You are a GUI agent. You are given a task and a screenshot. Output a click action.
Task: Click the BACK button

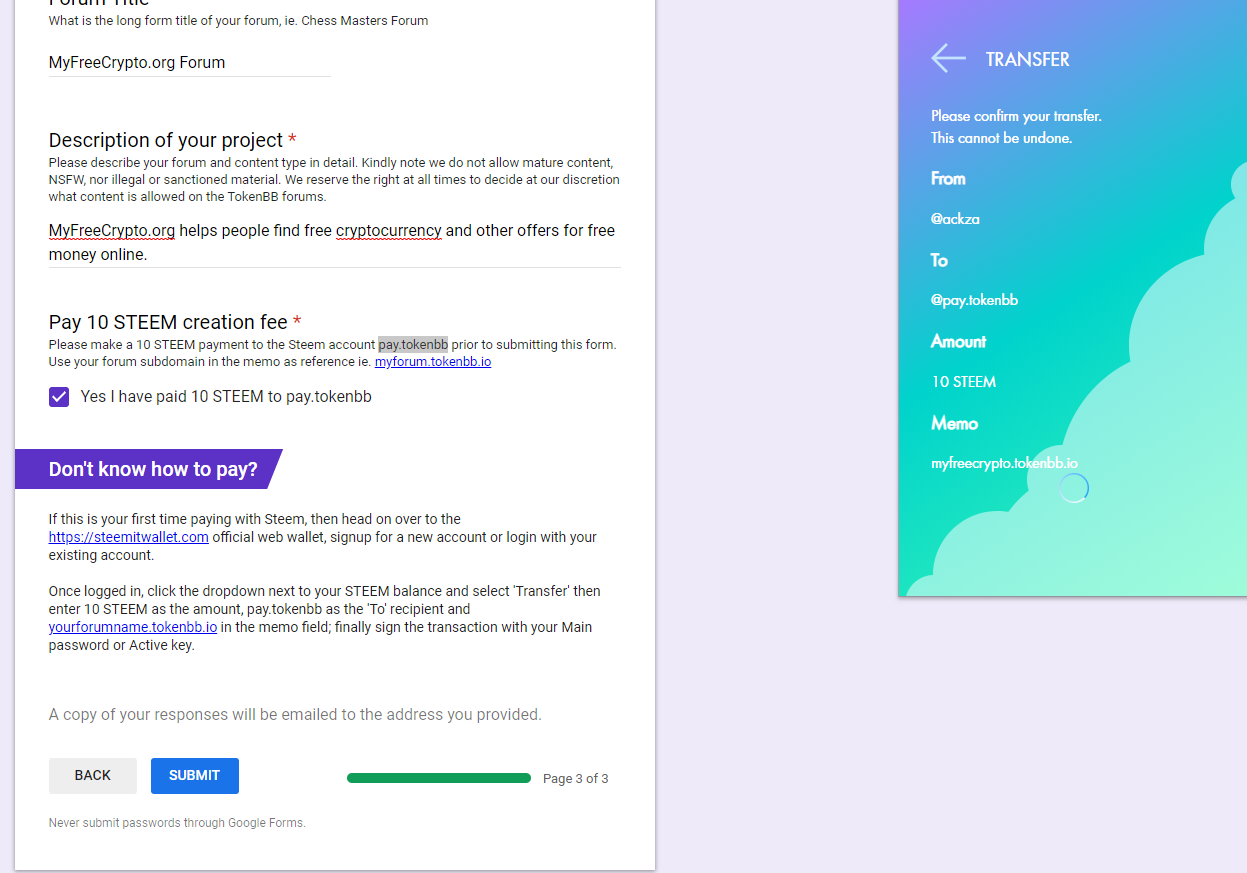(x=93, y=776)
